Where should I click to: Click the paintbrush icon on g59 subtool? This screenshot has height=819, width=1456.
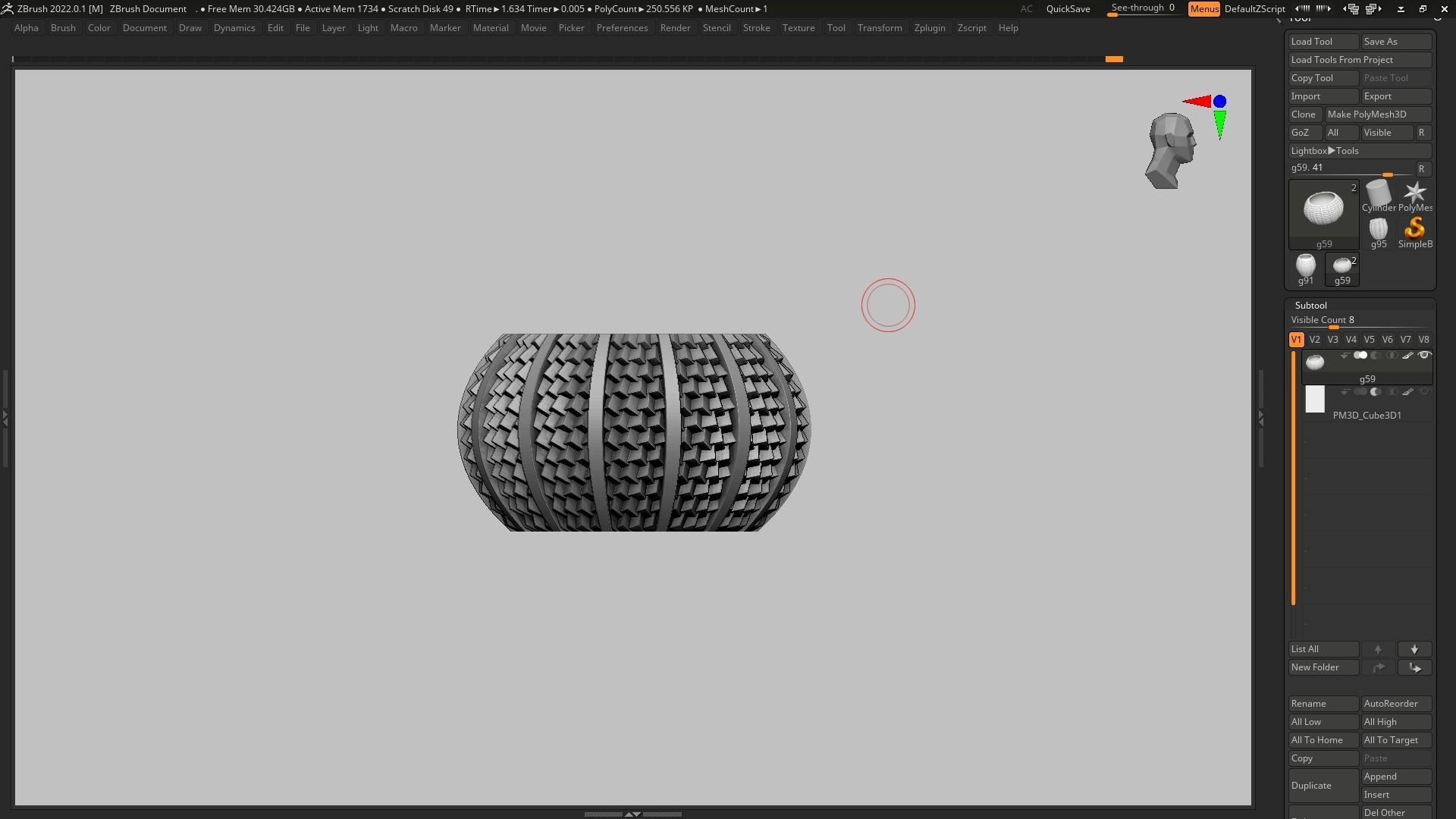point(1407,356)
